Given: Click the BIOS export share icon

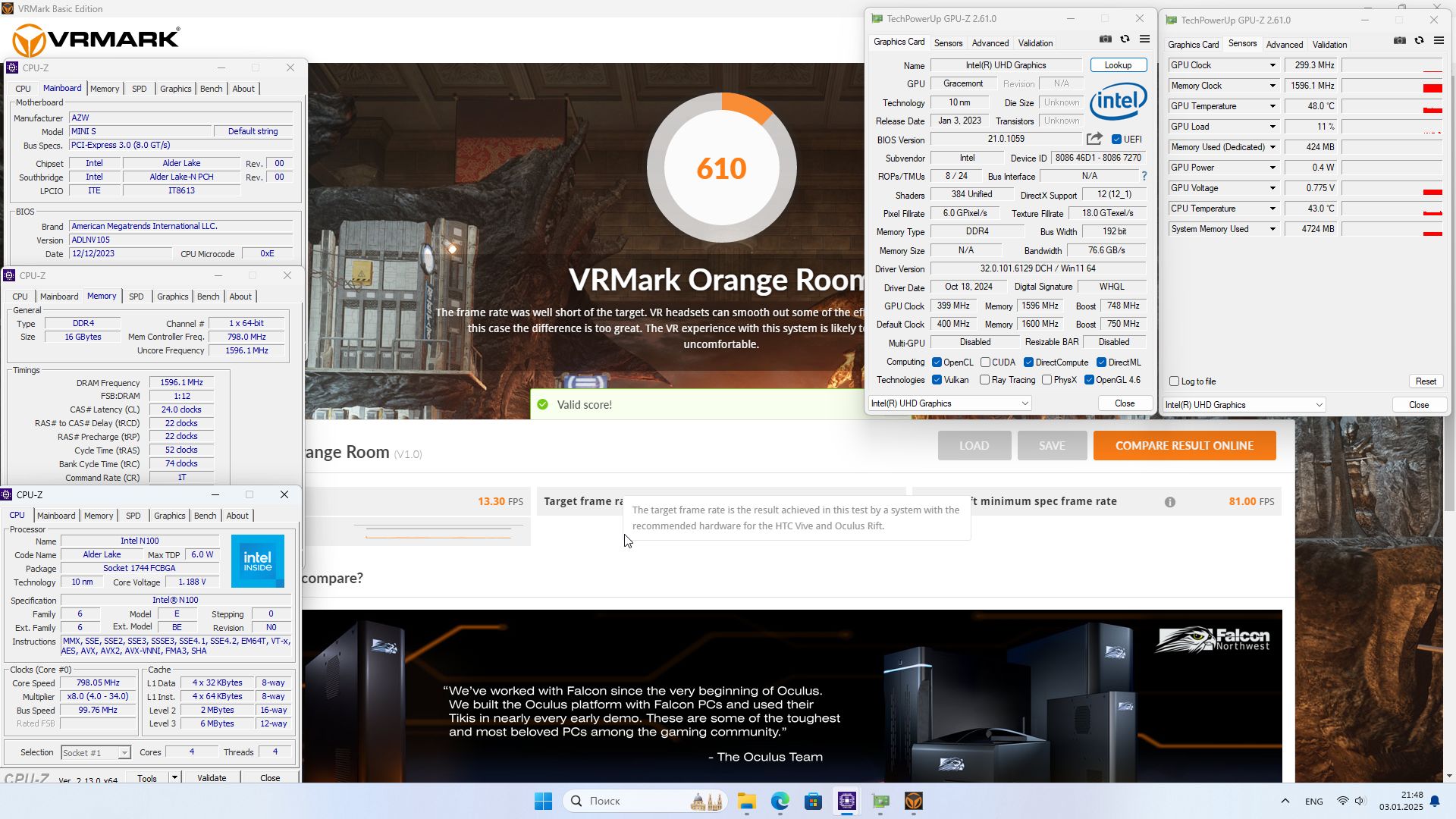Looking at the screenshot, I should [1094, 139].
